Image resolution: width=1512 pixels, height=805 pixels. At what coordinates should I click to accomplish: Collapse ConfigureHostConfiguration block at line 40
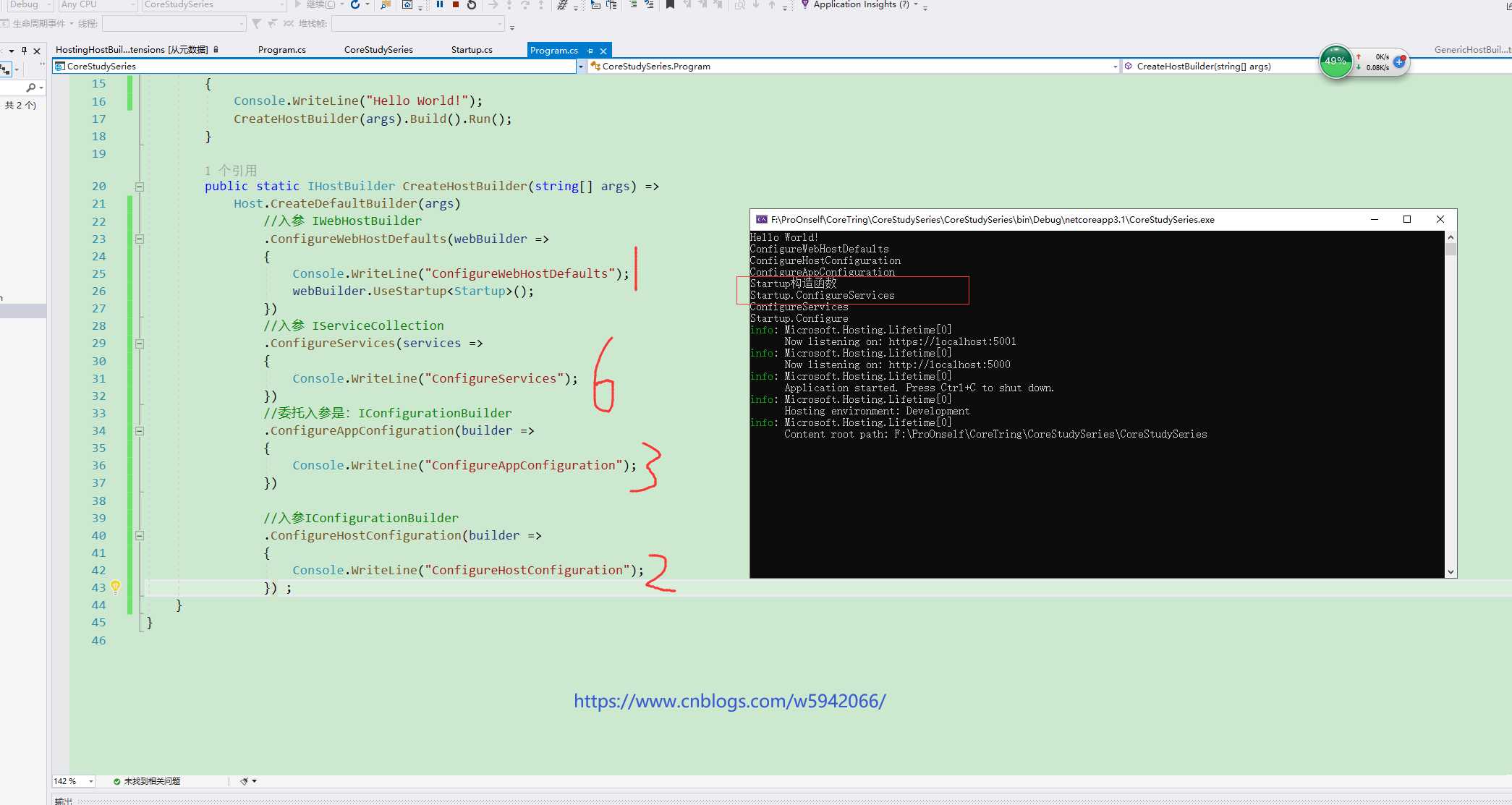tap(140, 536)
